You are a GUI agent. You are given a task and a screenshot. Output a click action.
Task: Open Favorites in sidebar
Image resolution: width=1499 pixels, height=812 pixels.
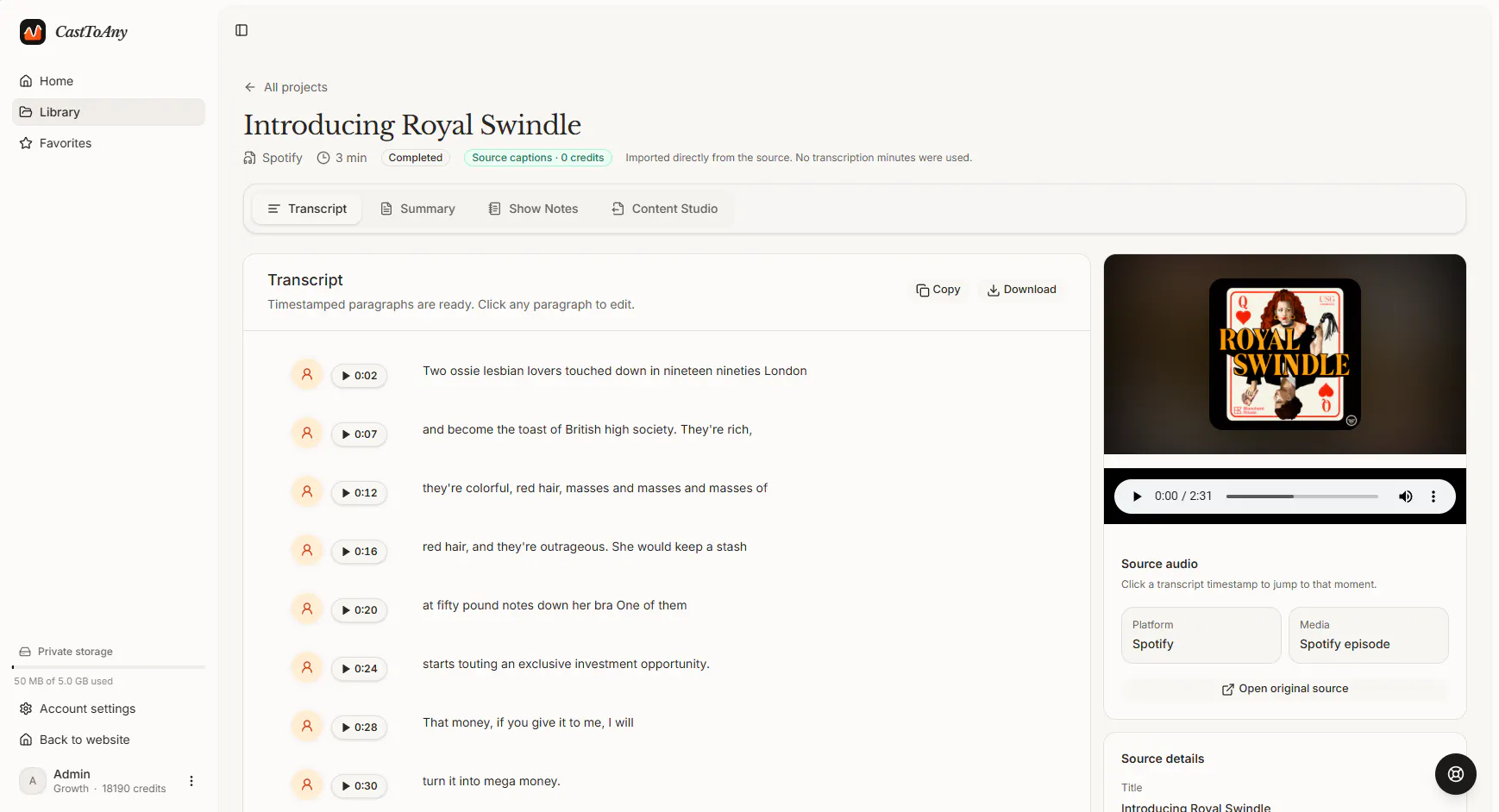click(x=109, y=143)
